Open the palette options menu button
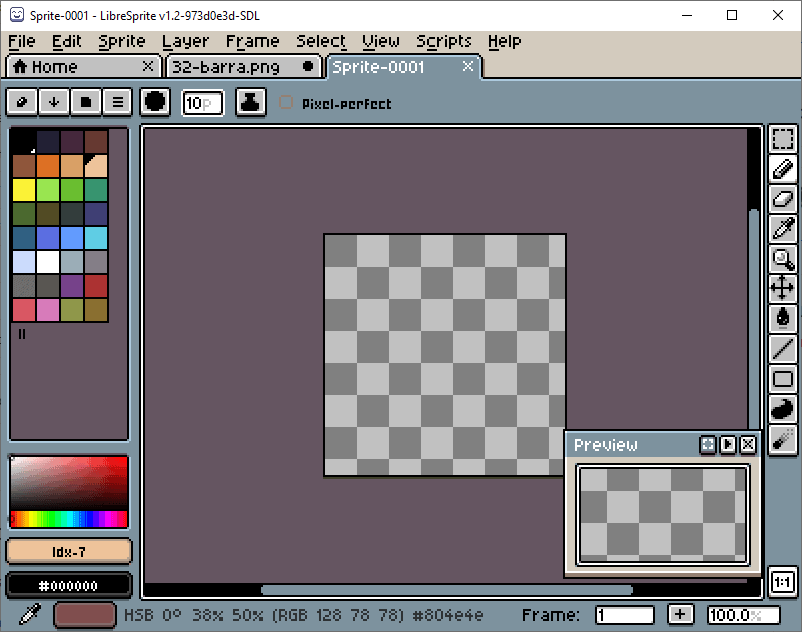The height and width of the screenshot is (632, 802). coord(118,103)
